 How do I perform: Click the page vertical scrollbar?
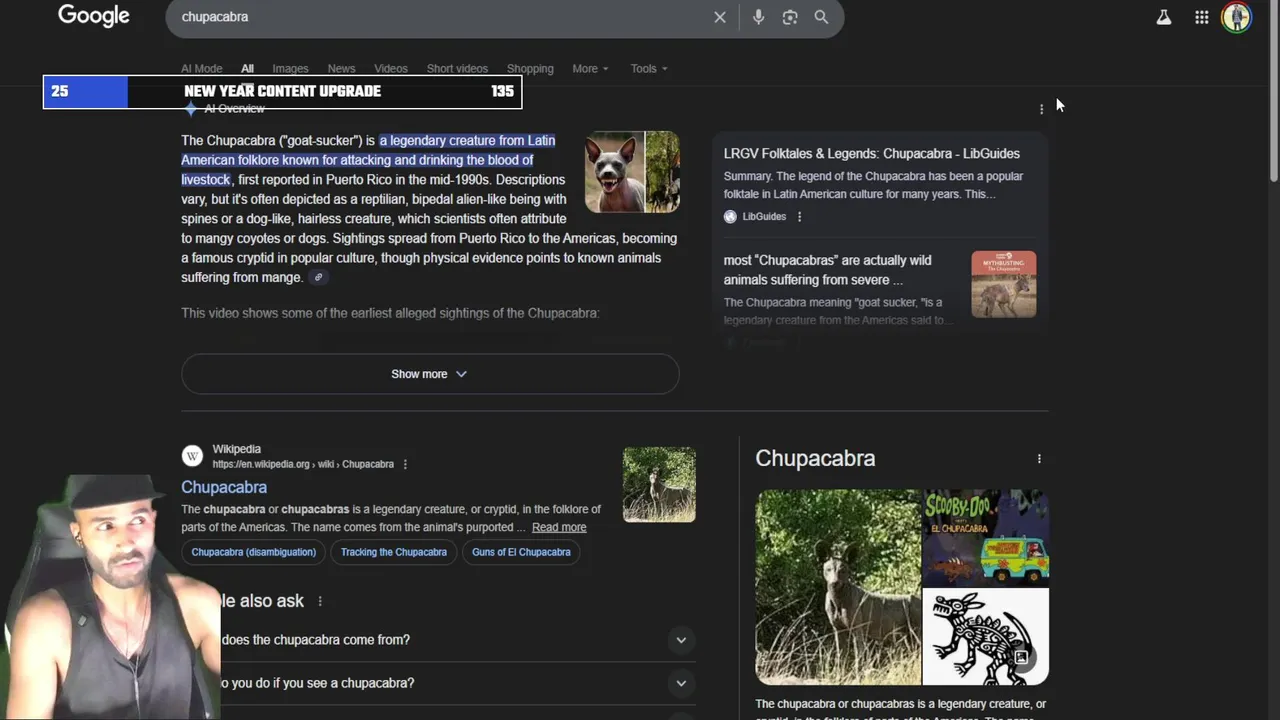1273,92
